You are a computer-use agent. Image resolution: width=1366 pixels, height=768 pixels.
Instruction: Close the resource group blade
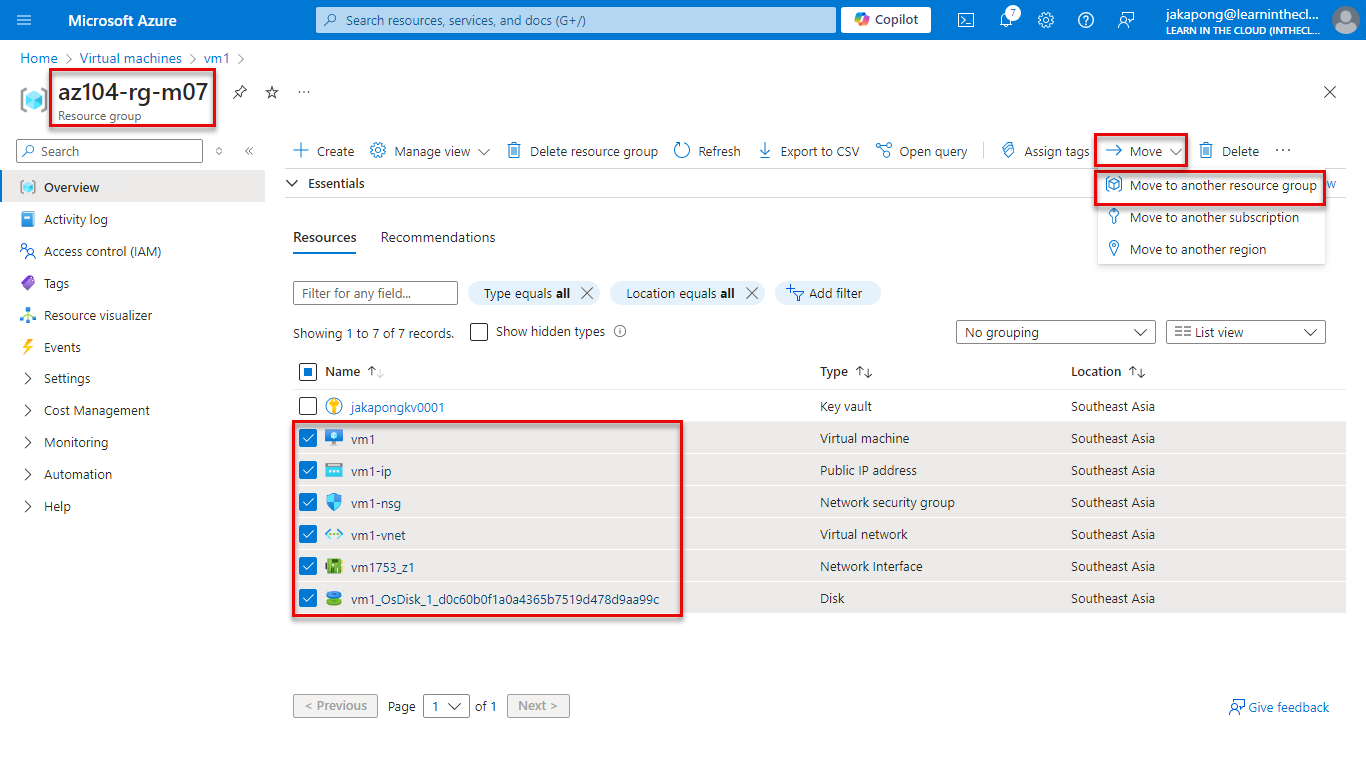click(1330, 92)
